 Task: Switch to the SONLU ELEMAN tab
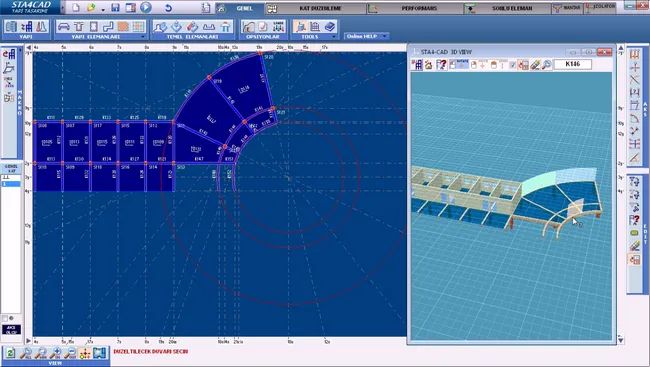(507, 8)
